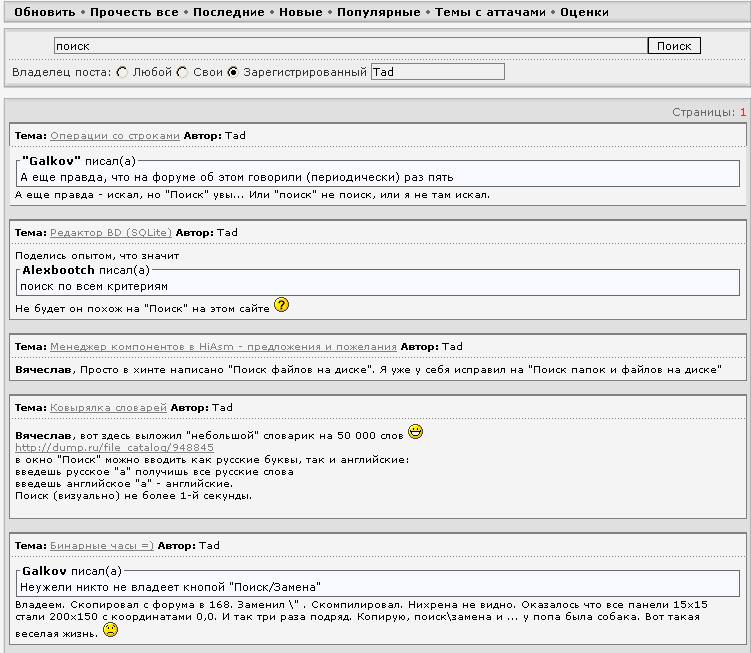Open the topic 'Операции со строками'
Viewport: 751px width, 653px height.
point(115,135)
